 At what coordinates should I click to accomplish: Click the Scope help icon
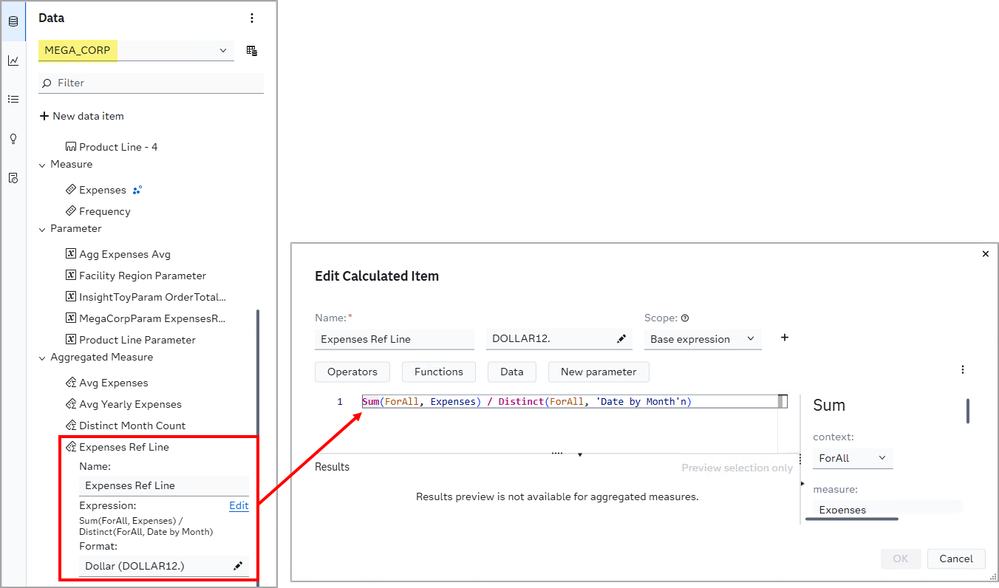tap(685, 318)
